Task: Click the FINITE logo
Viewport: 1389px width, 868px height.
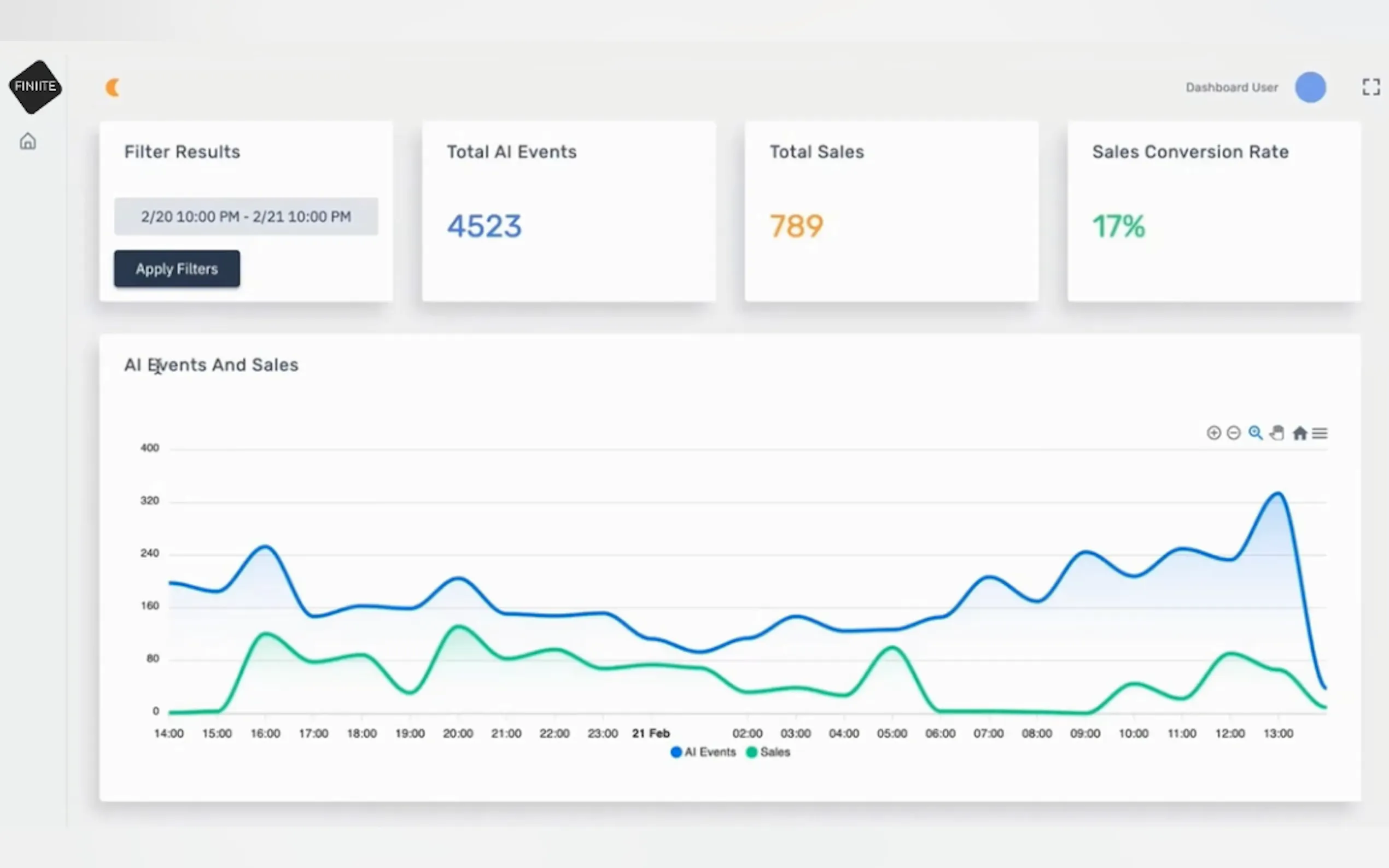Action: coord(35,87)
